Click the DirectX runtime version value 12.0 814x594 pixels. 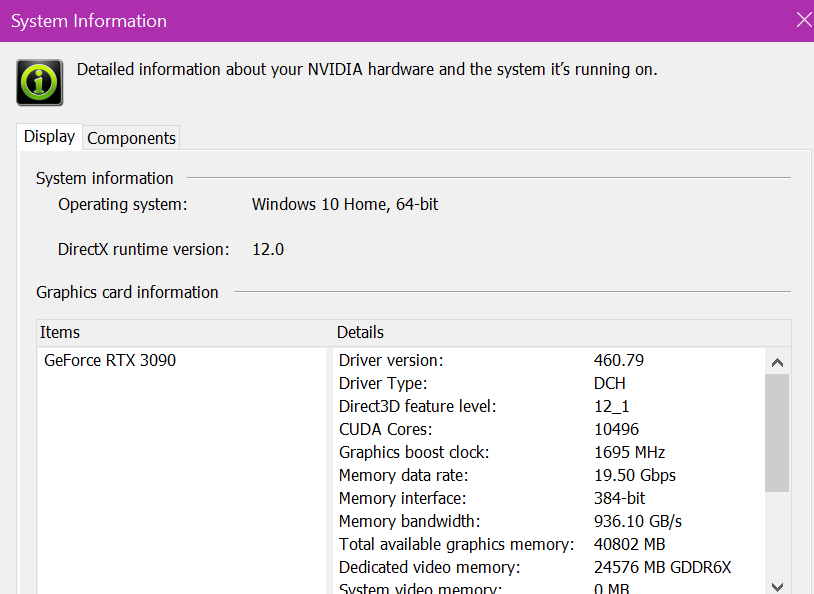268,250
